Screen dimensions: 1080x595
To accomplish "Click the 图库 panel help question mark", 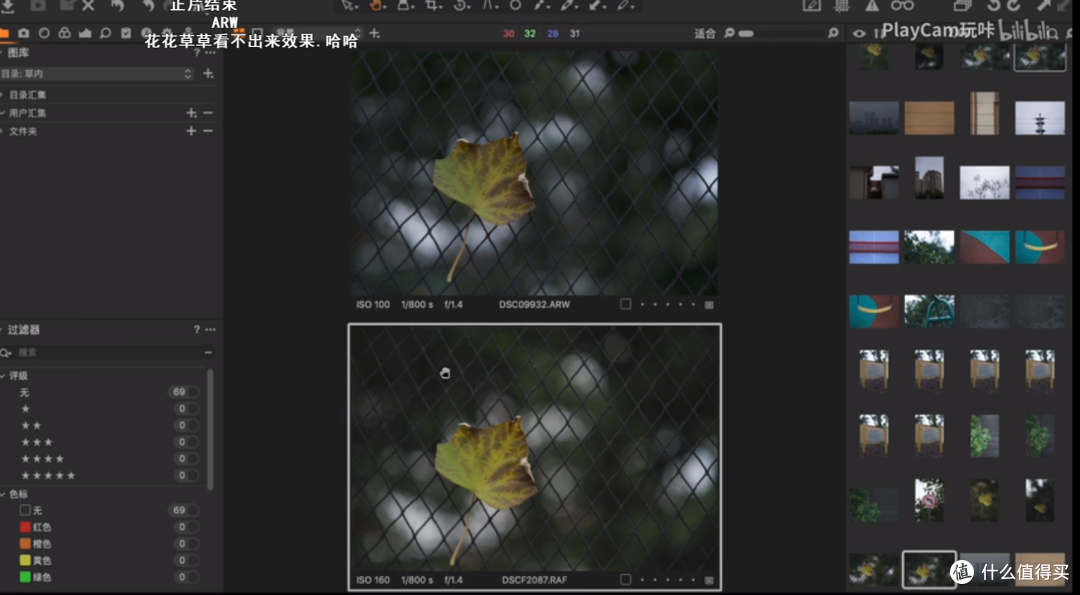I will point(197,53).
